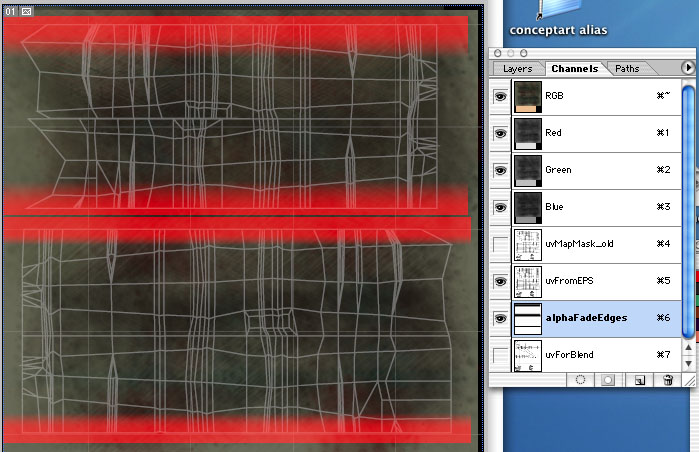Show the uvMapMask_old channel
The width and height of the screenshot is (699, 452).
[x=501, y=245]
